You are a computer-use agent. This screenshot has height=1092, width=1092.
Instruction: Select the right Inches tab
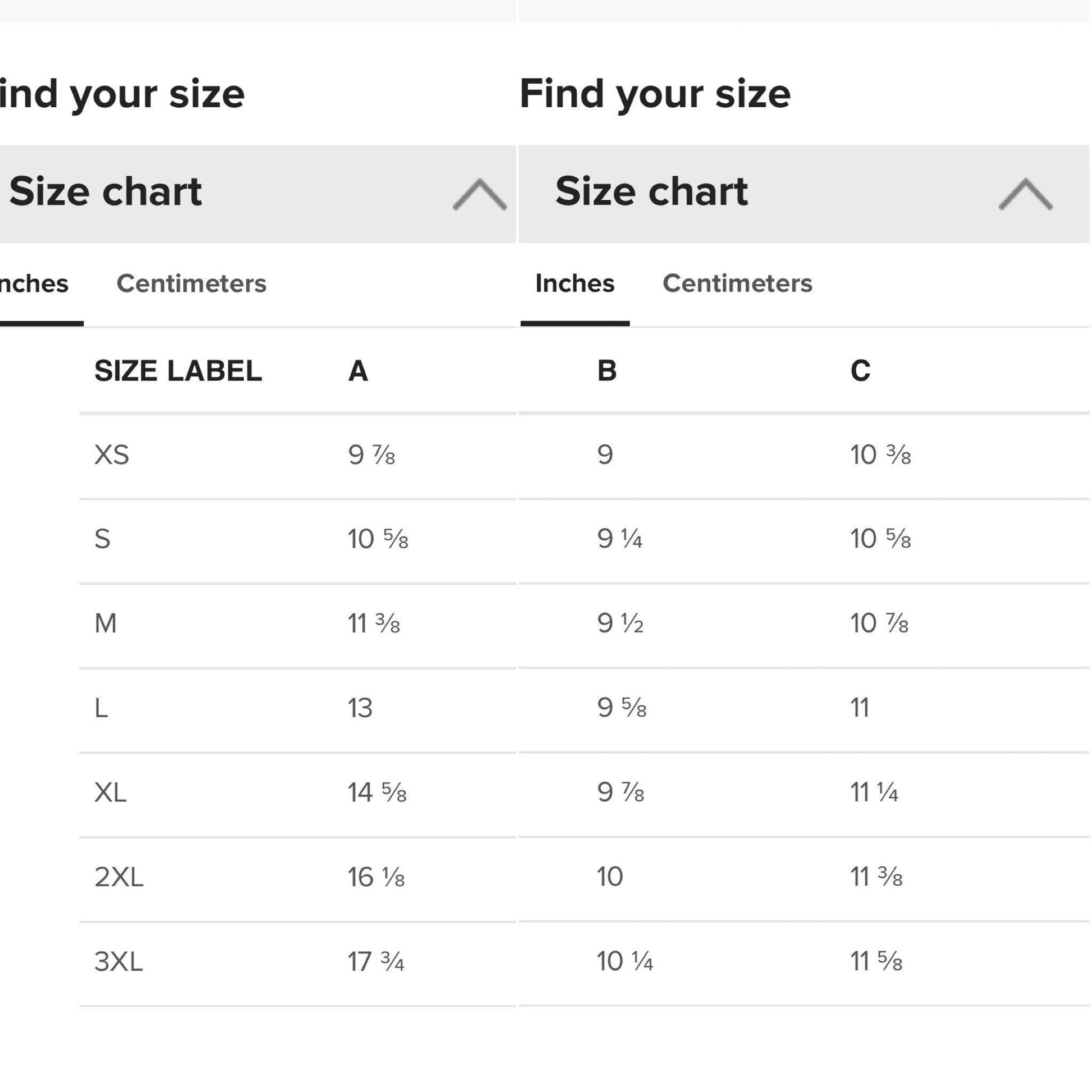tap(574, 283)
